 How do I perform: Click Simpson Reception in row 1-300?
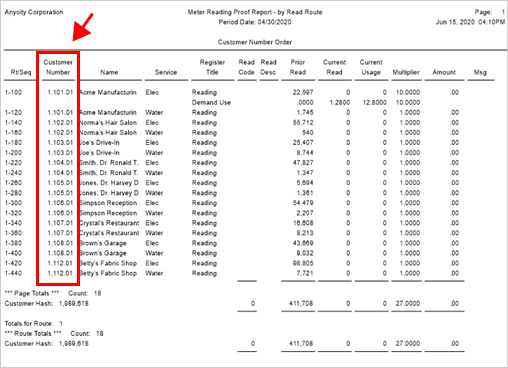(108, 203)
